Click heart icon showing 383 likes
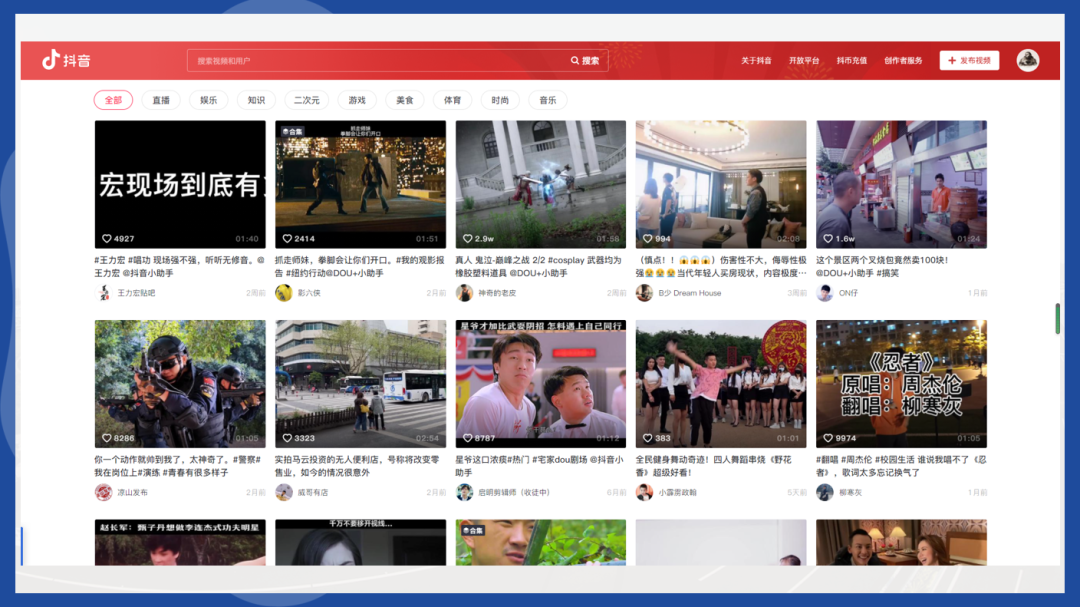The image size is (1080, 607). [647, 438]
